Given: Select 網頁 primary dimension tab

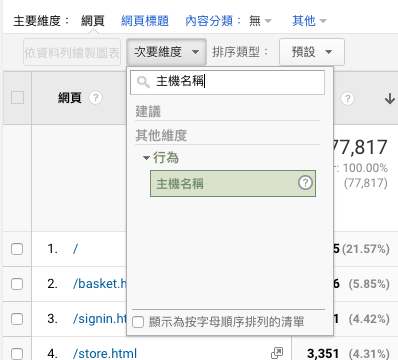Looking at the screenshot, I should 93,21.
